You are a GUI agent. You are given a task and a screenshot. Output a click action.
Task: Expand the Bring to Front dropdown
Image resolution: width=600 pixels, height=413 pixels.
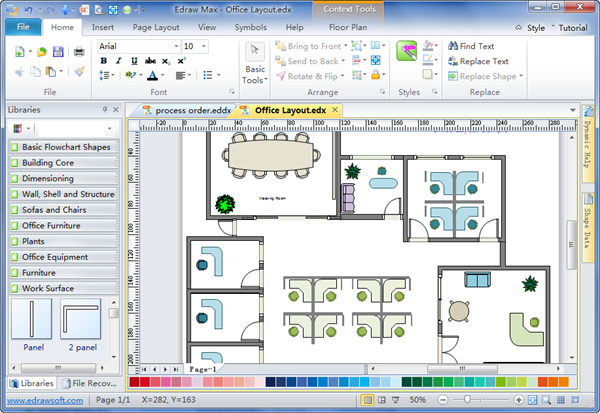pyautogui.click(x=345, y=46)
